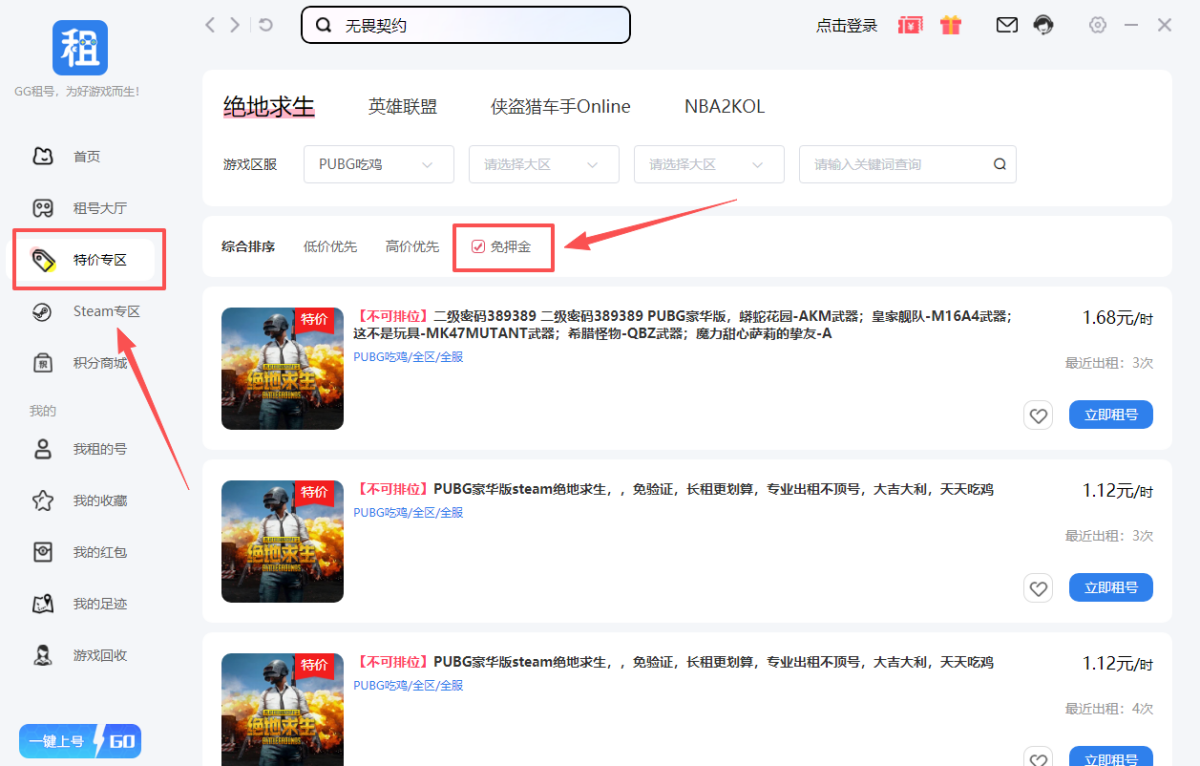Click search magnifier in keyword field

(x=1000, y=164)
